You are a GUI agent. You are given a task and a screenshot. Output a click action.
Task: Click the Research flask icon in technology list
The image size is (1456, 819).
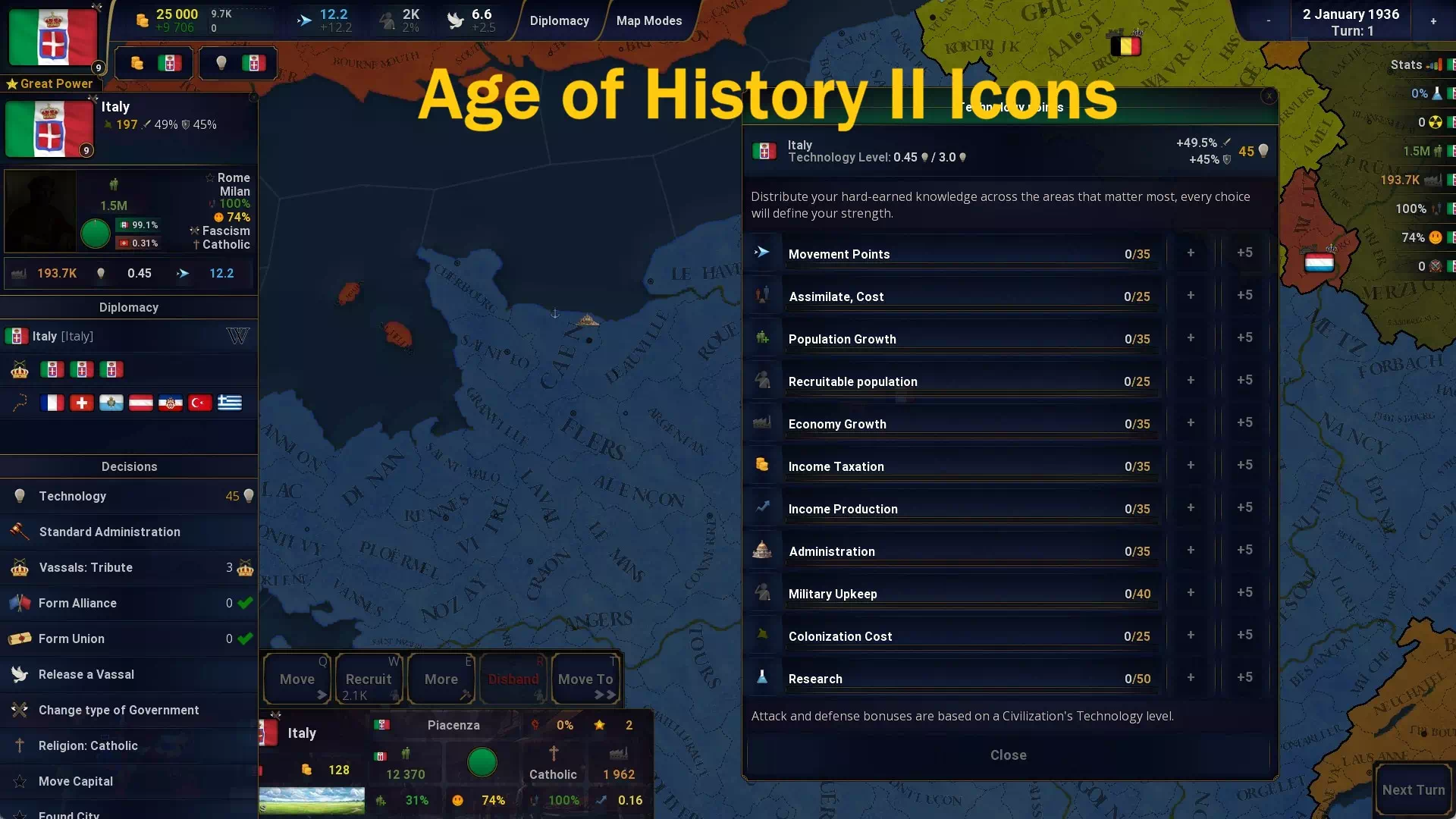pos(762,677)
